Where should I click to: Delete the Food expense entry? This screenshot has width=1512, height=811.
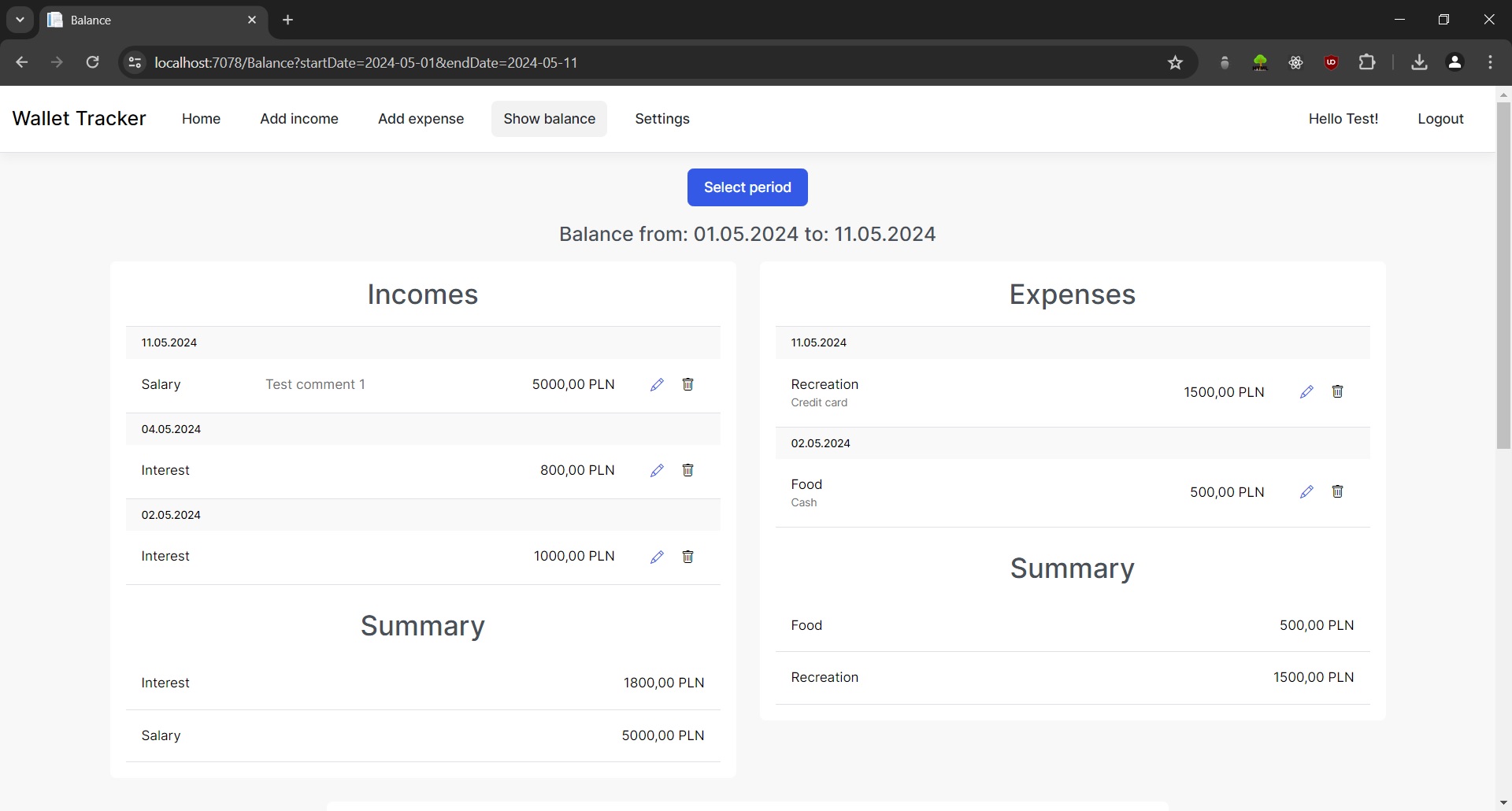(1337, 491)
